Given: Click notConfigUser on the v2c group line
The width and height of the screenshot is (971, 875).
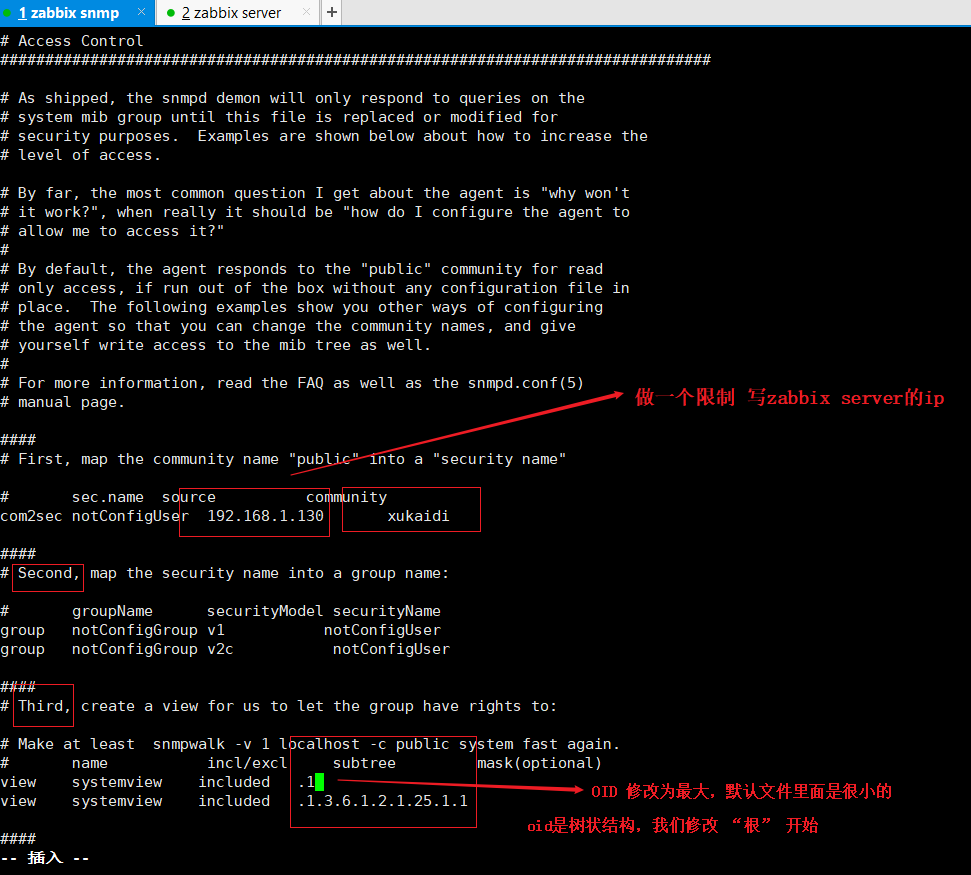Looking at the screenshot, I should coord(391,649).
